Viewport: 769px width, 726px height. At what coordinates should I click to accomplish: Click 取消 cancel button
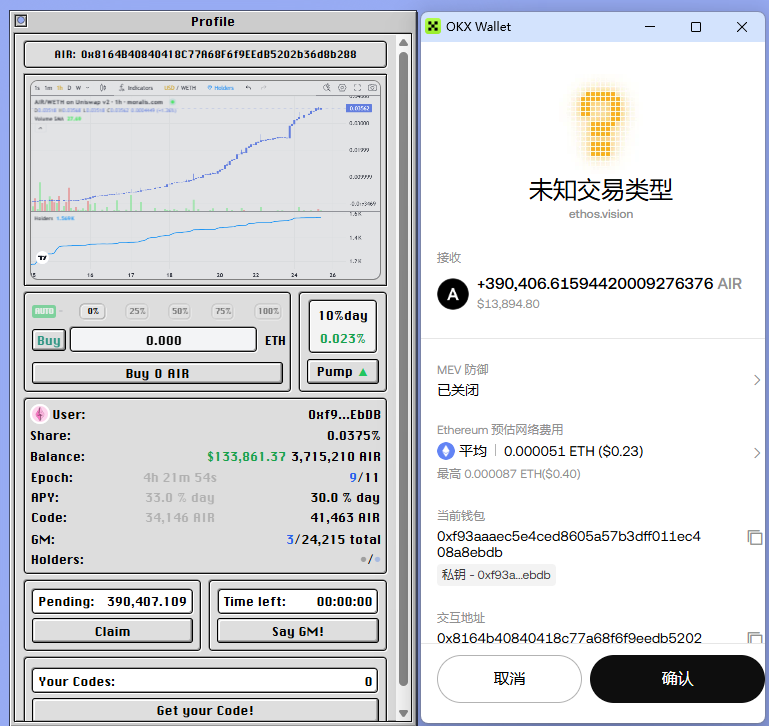(509, 678)
